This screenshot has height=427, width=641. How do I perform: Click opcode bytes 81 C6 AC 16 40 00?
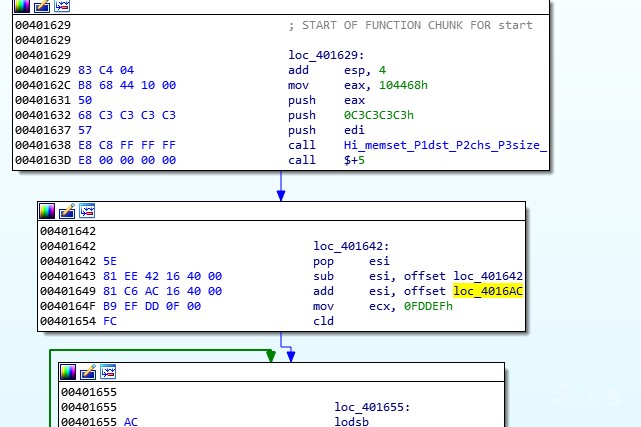(x=162, y=291)
